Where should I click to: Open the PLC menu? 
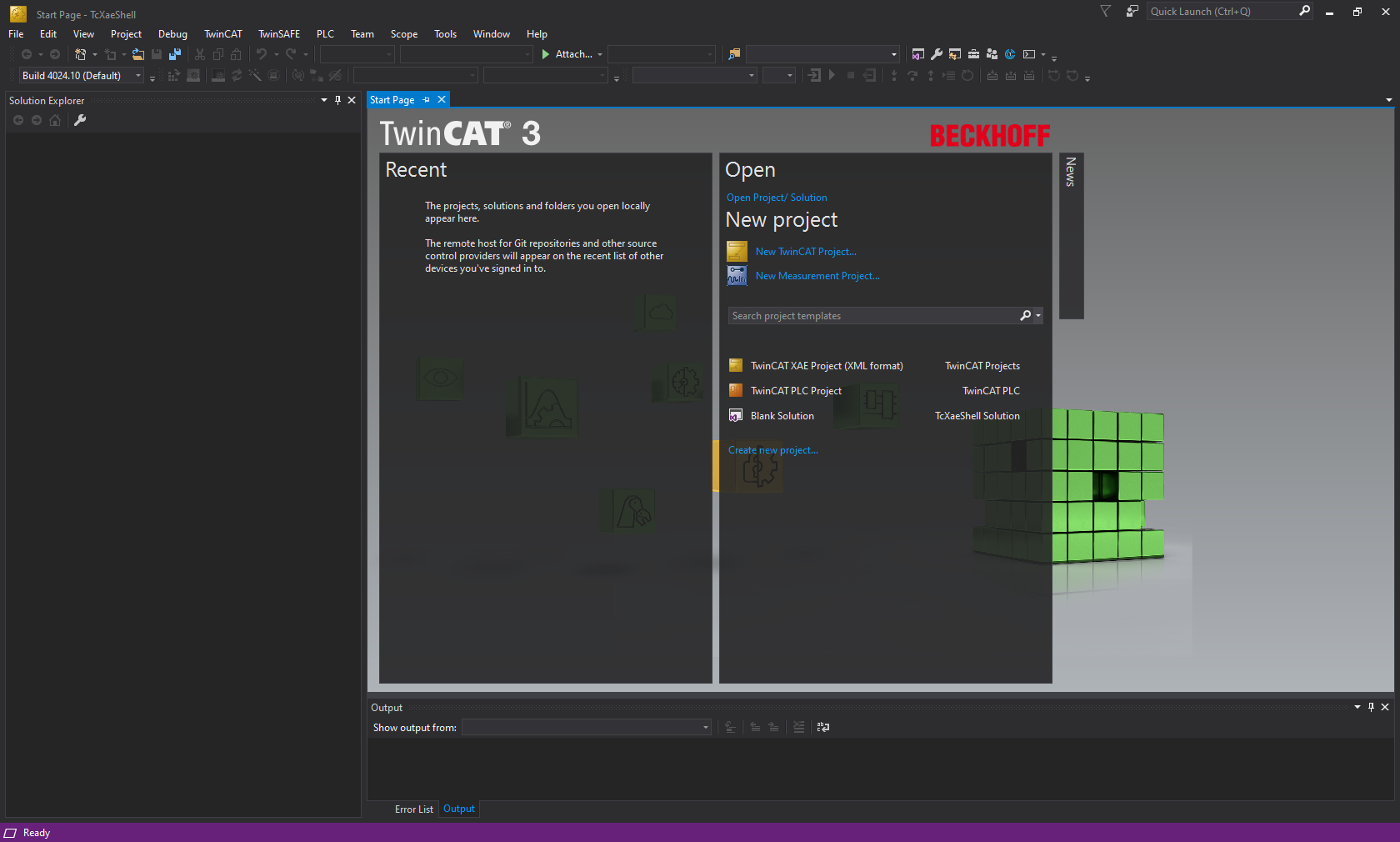[x=325, y=34]
